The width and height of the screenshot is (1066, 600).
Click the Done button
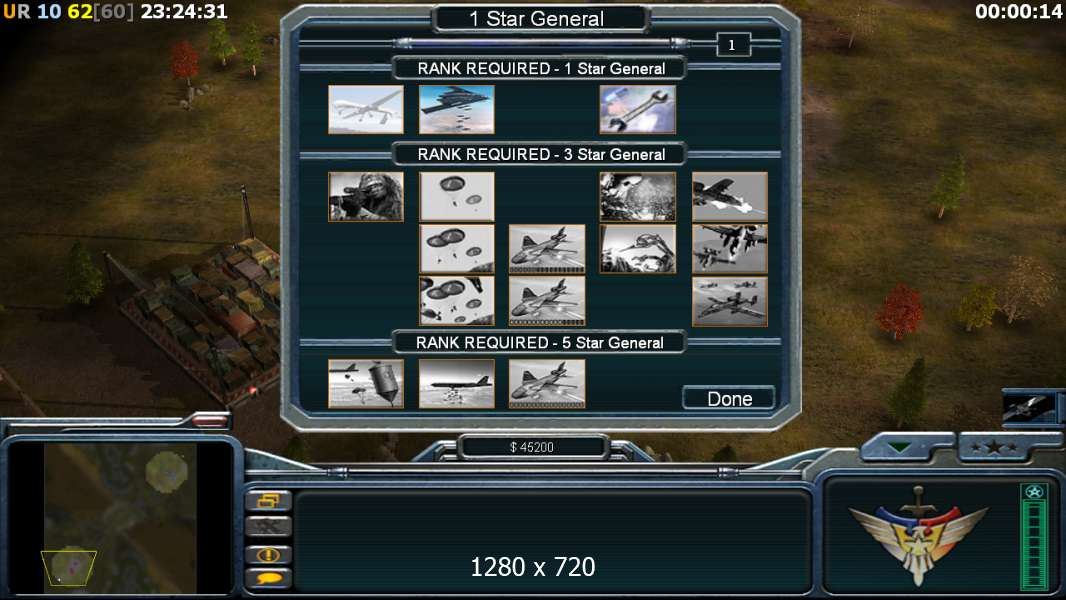pyautogui.click(x=729, y=398)
